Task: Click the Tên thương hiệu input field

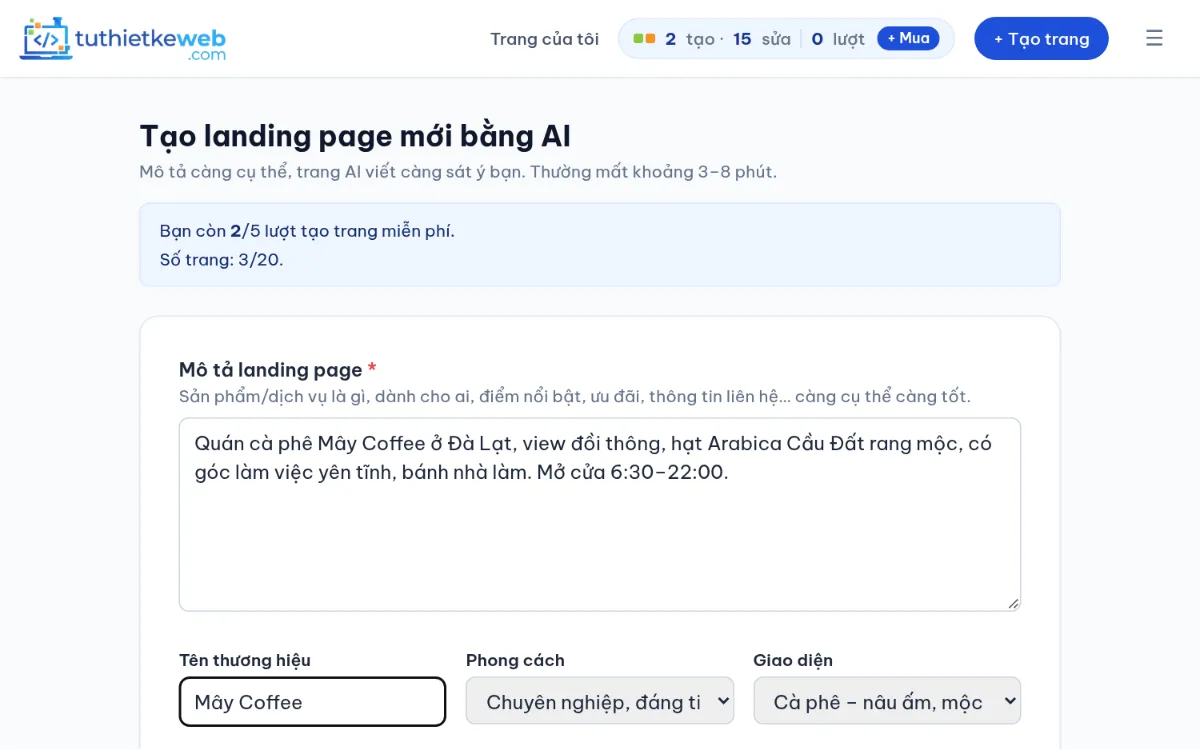Action: click(312, 702)
